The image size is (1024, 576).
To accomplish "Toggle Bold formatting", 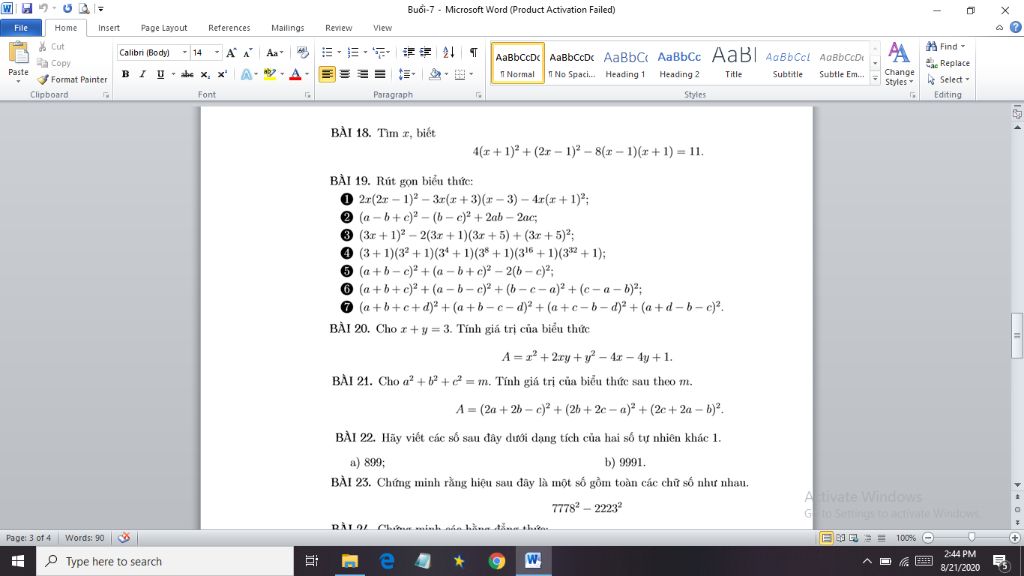I will click(x=125, y=74).
